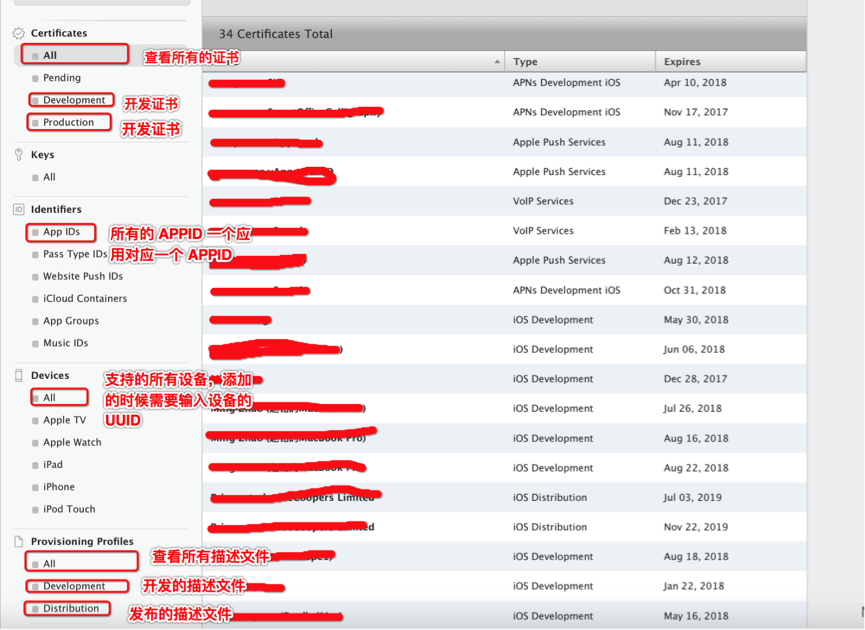The height and width of the screenshot is (630, 865).
Task: Click the Provisioning Profiles document icon
Action: click(x=18, y=541)
